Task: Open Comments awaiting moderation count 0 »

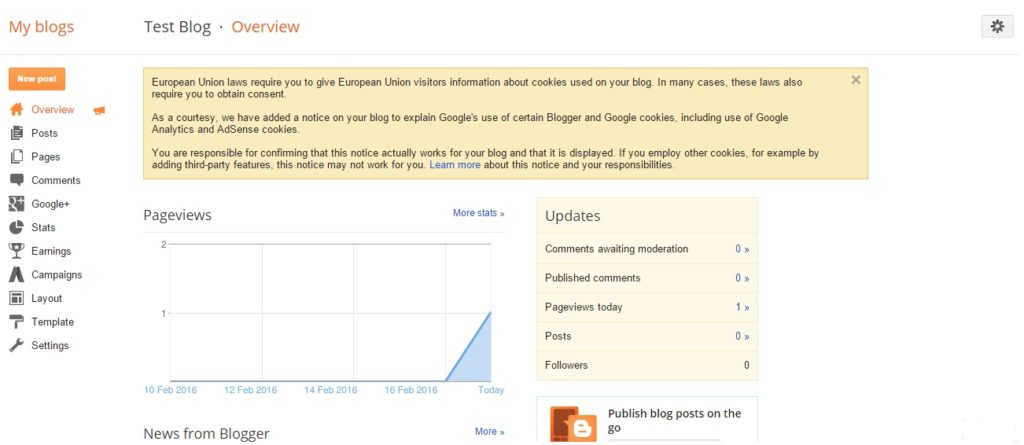Action: [x=742, y=249]
